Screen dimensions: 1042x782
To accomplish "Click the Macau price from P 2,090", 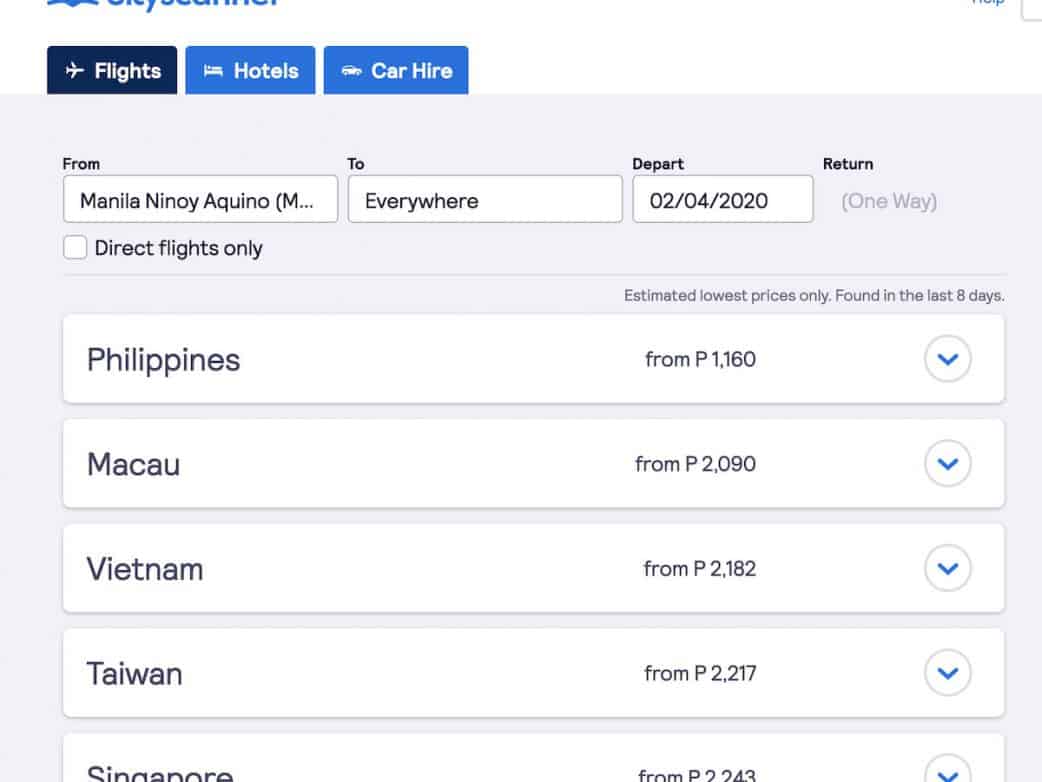I will click(x=695, y=464).
